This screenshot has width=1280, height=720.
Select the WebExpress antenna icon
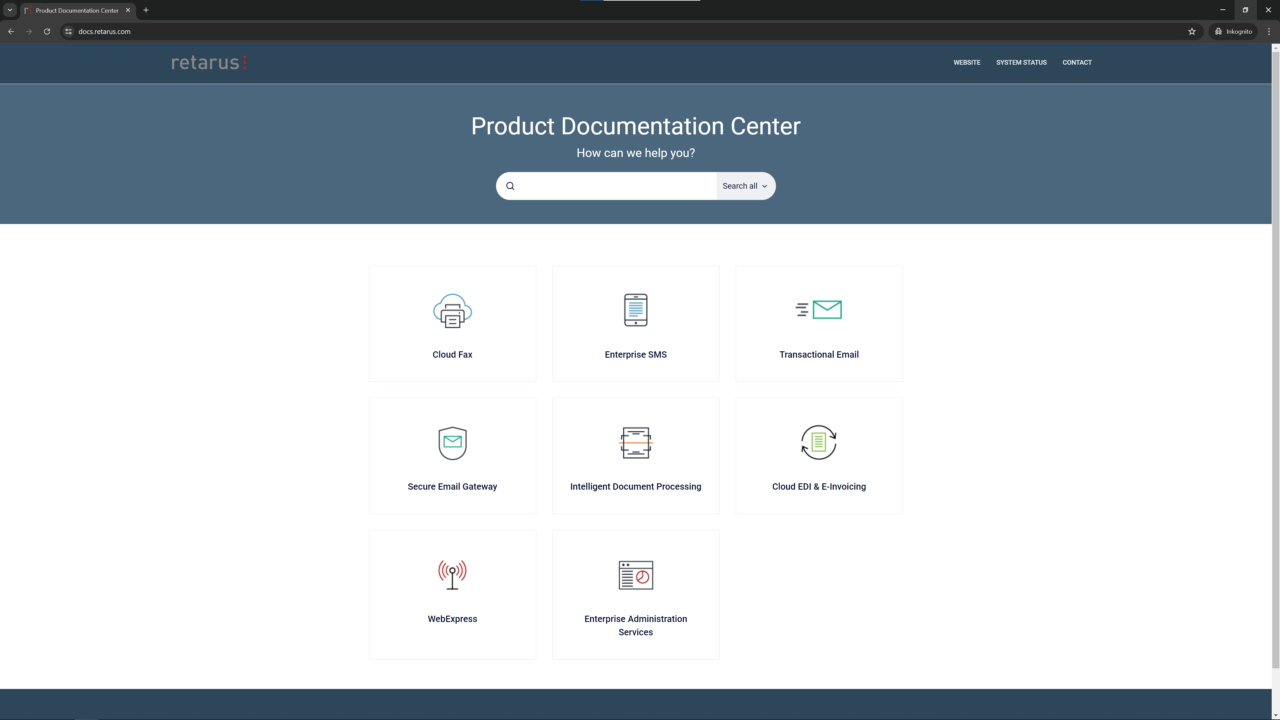click(452, 574)
